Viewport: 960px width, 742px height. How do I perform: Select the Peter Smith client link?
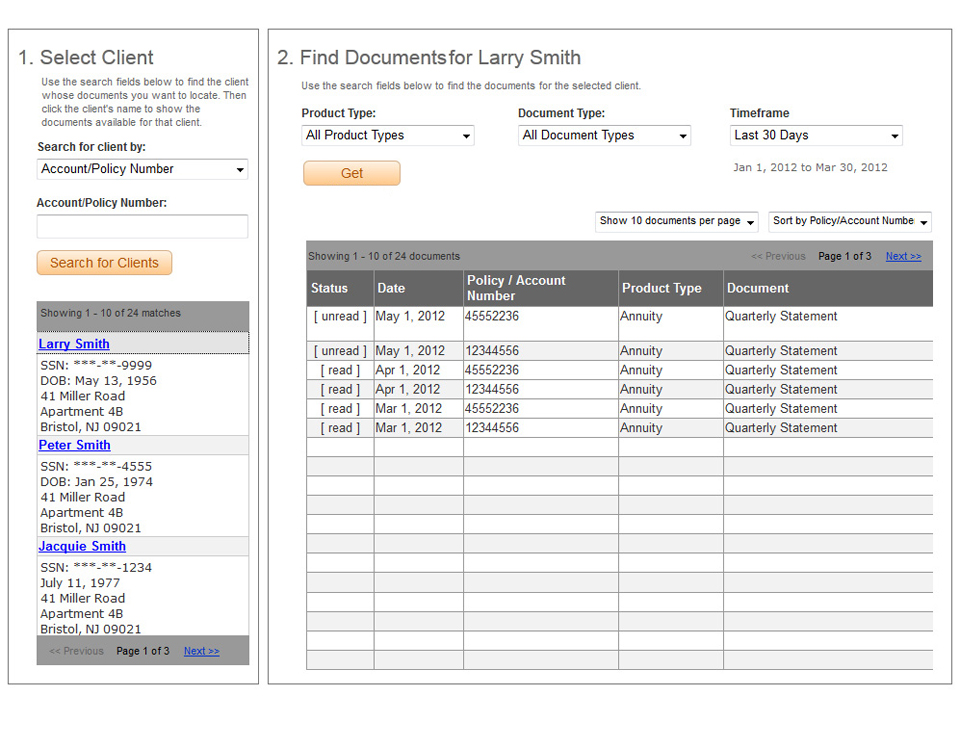[75, 445]
